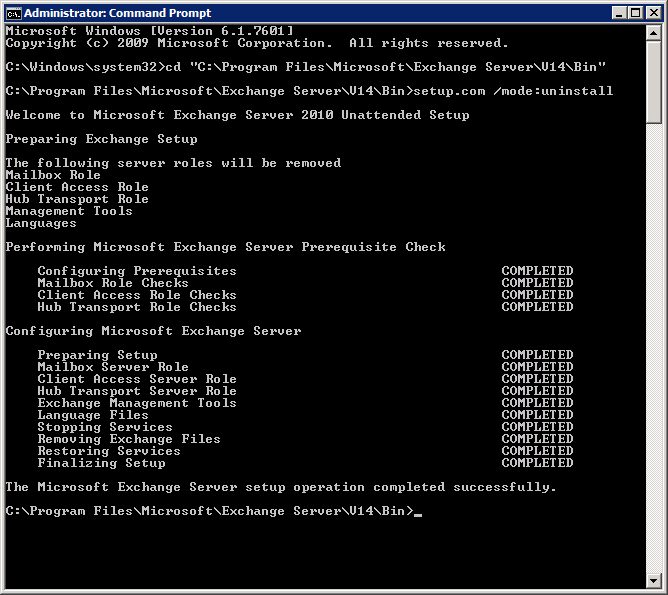Click the 'Mailbox Role Checks' step text
This screenshot has height=595, width=668.
[113, 283]
